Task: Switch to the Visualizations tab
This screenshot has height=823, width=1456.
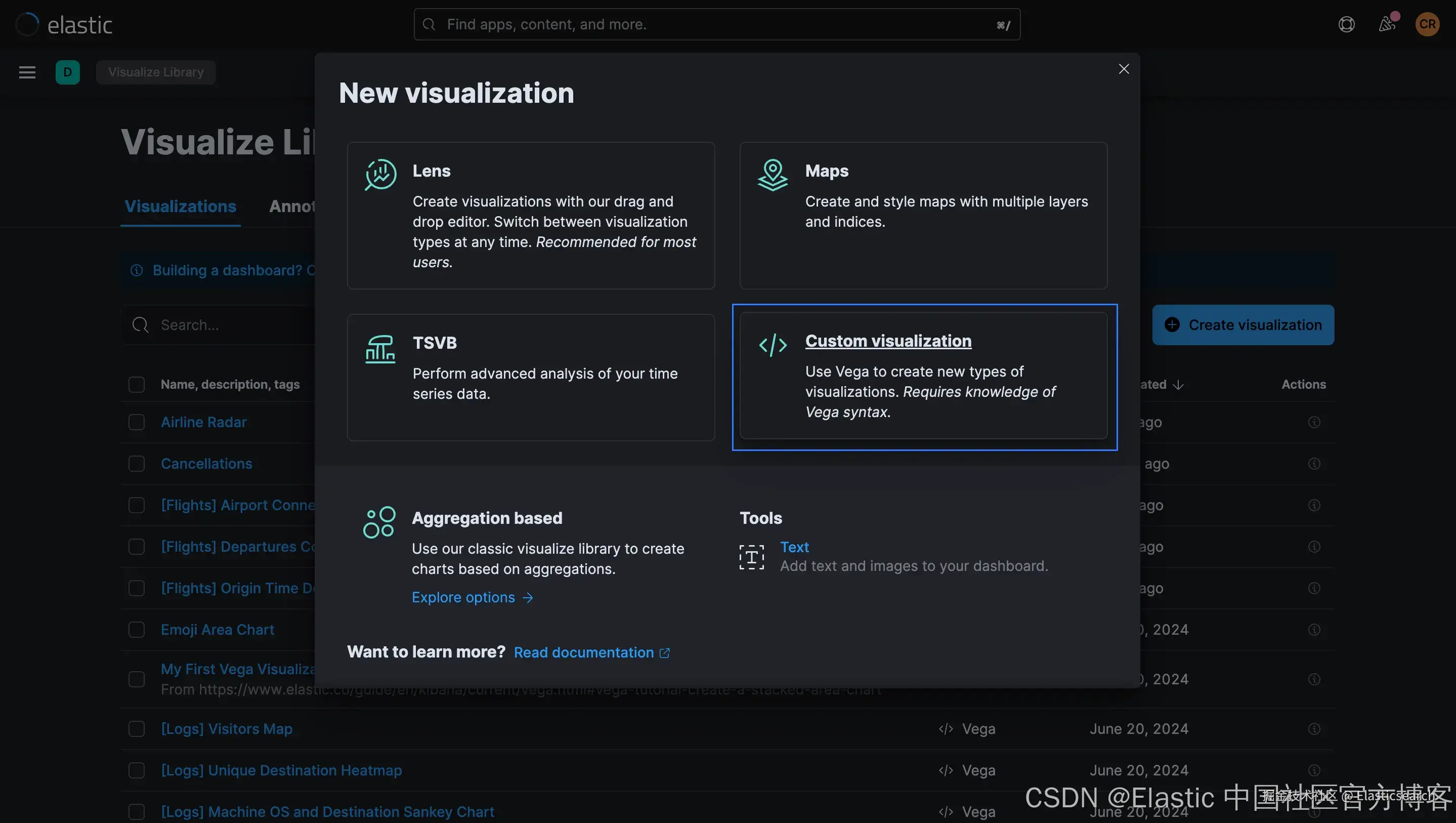Action: pyautogui.click(x=180, y=207)
